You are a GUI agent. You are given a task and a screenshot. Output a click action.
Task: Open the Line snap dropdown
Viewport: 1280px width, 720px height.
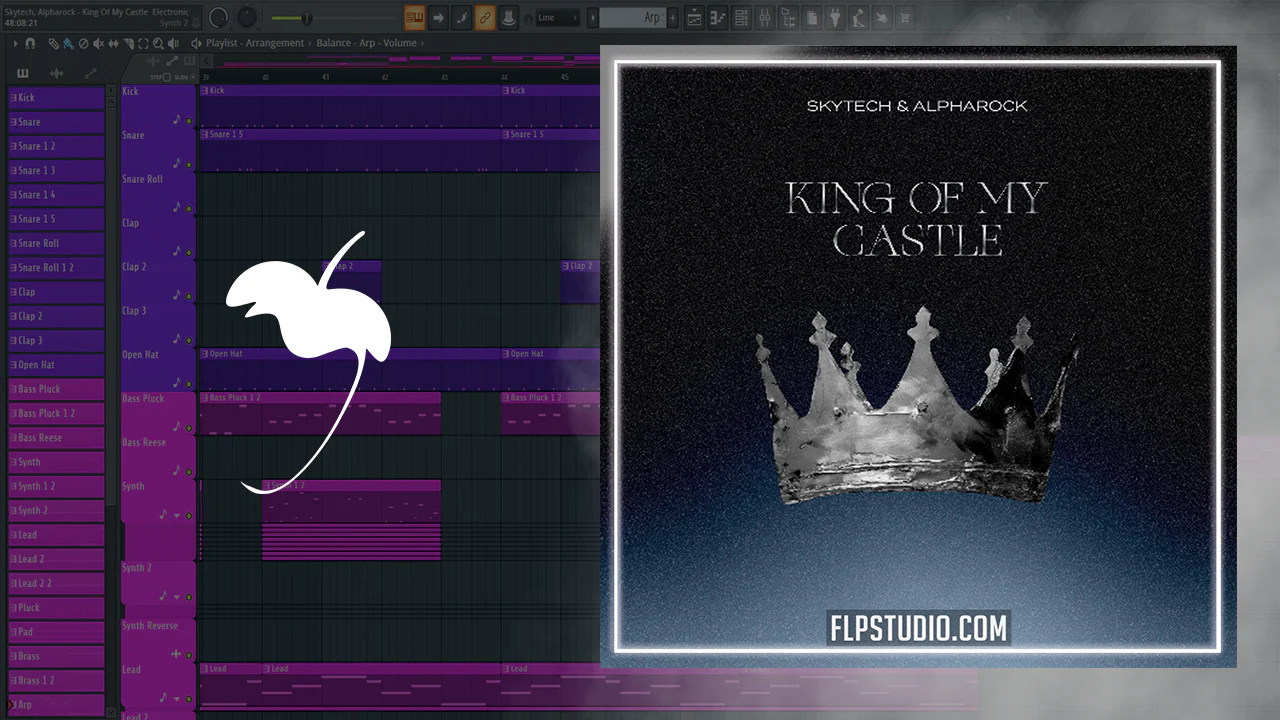(x=558, y=17)
